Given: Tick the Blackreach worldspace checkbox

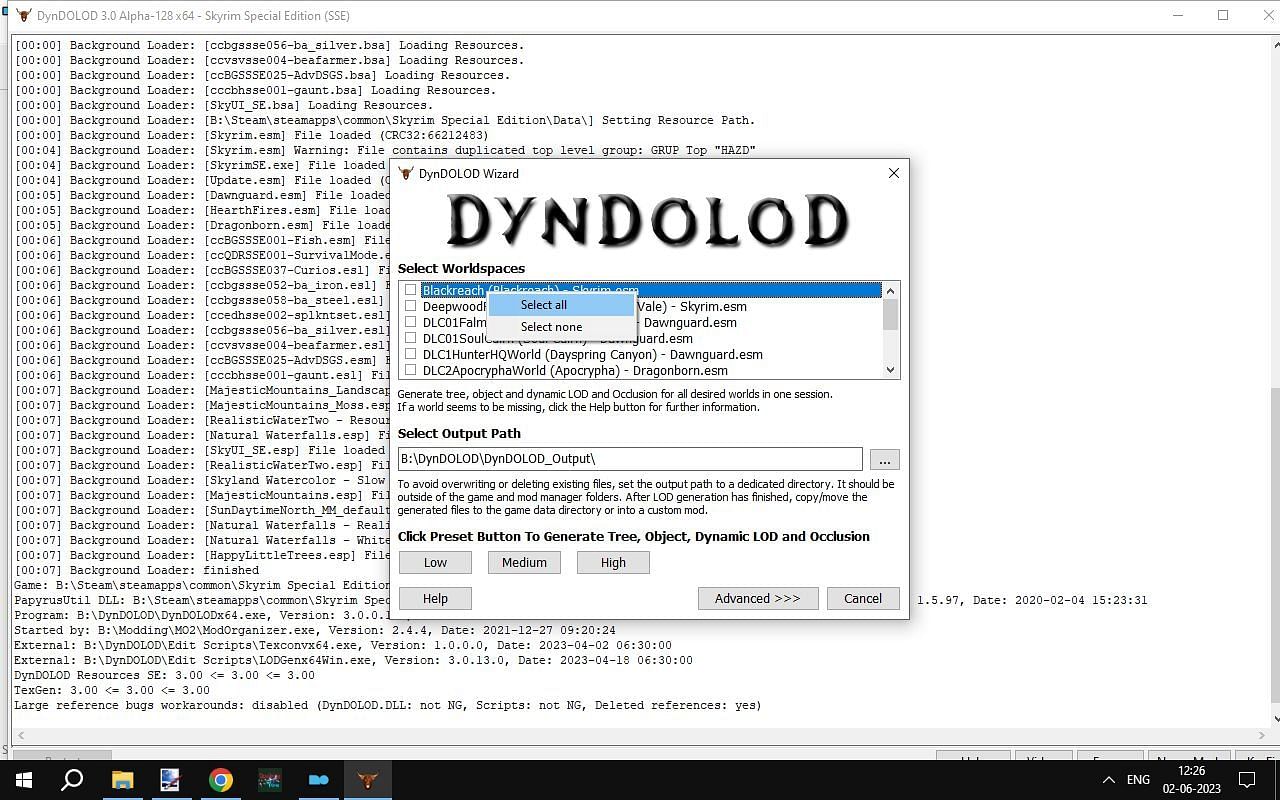Looking at the screenshot, I should pos(410,290).
